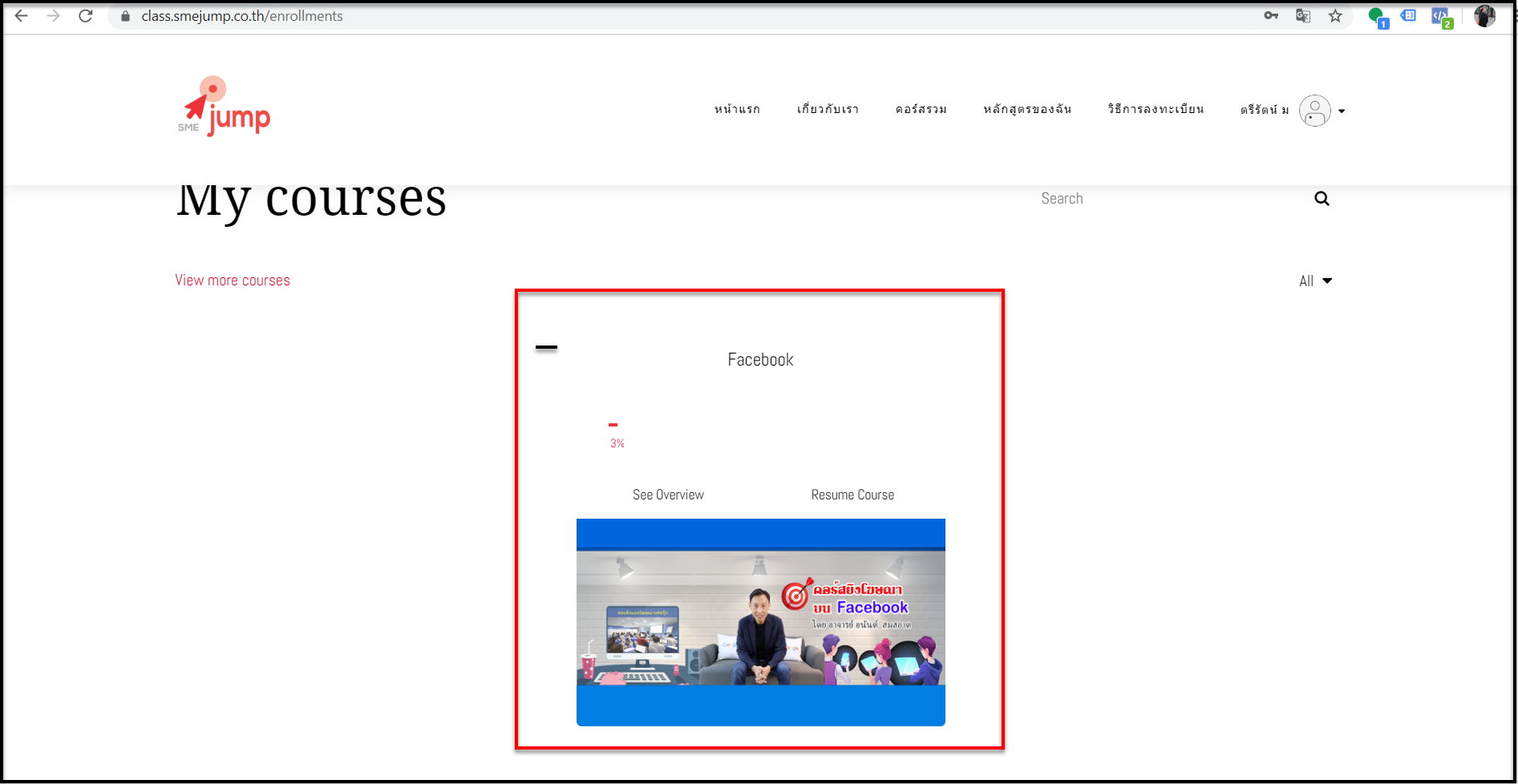Click Resume Course for Facebook course
This screenshot has width=1518, height=784.
coord(852,495)
